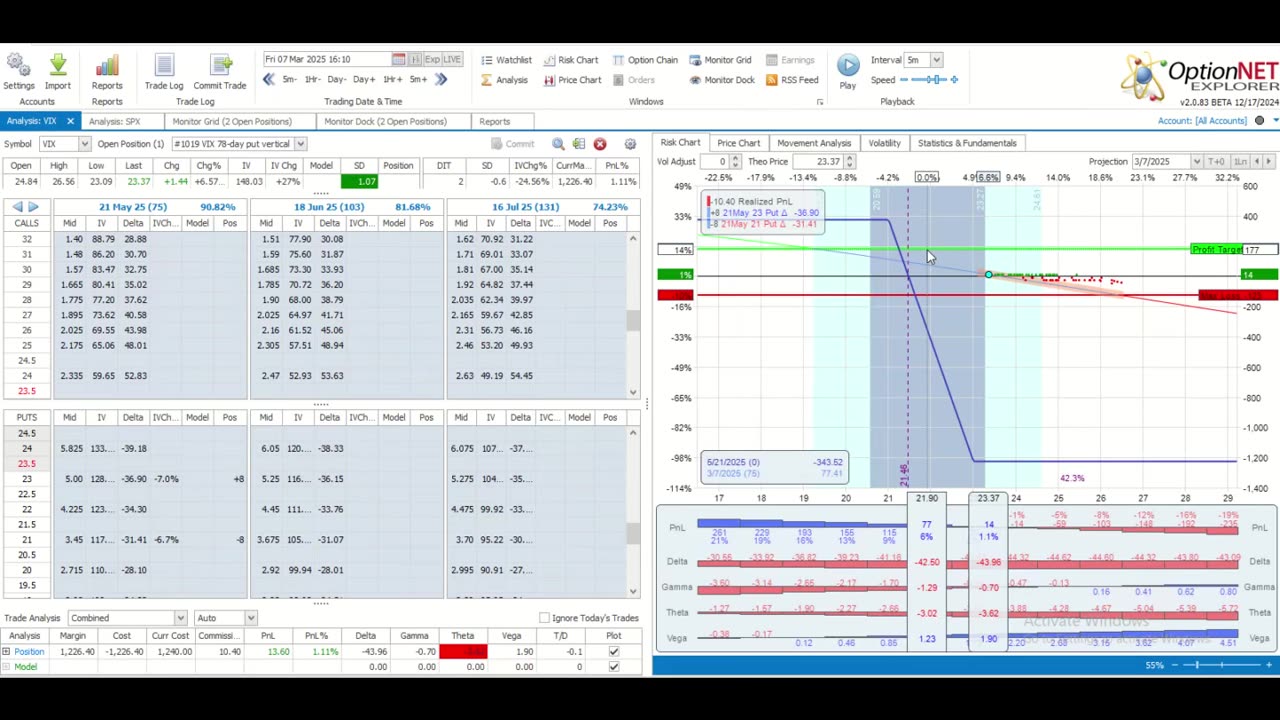Image resolution: width=1280 pixels, height=720 pixels.
Task: Click the chart zoom slider at bottom right
Action: [x=1222, y=665]
